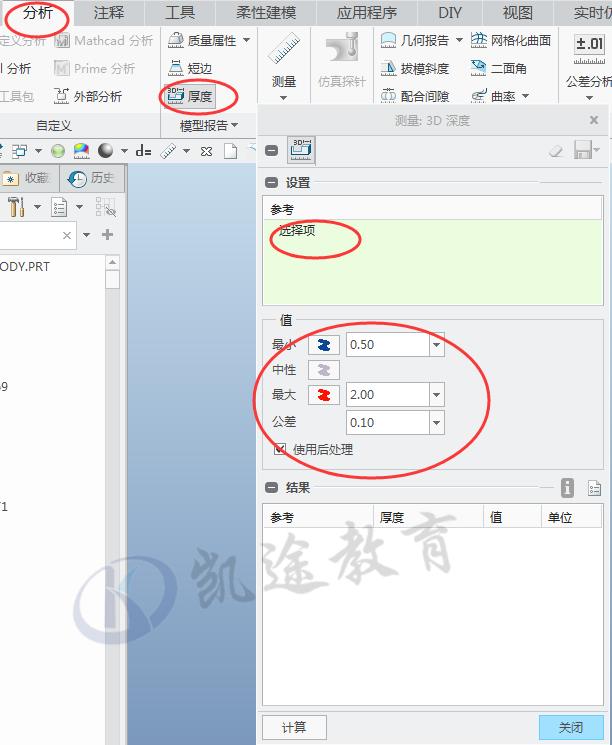
Task: Pick the grey 中性 color swatch
Action: (324, 370)
